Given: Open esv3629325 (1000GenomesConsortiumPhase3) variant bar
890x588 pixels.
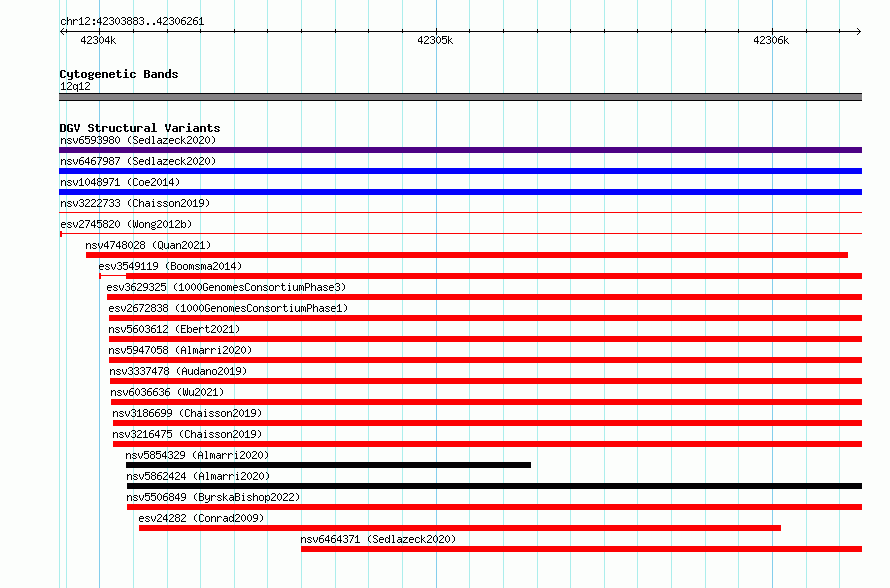Looking at the screenshot, I should coord(484,297).
